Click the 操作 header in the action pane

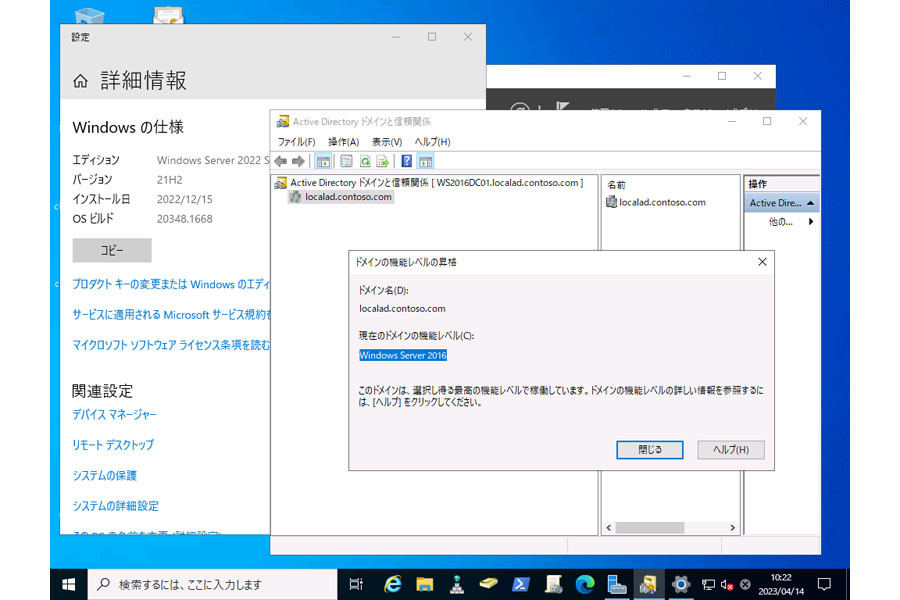(758, 184)
